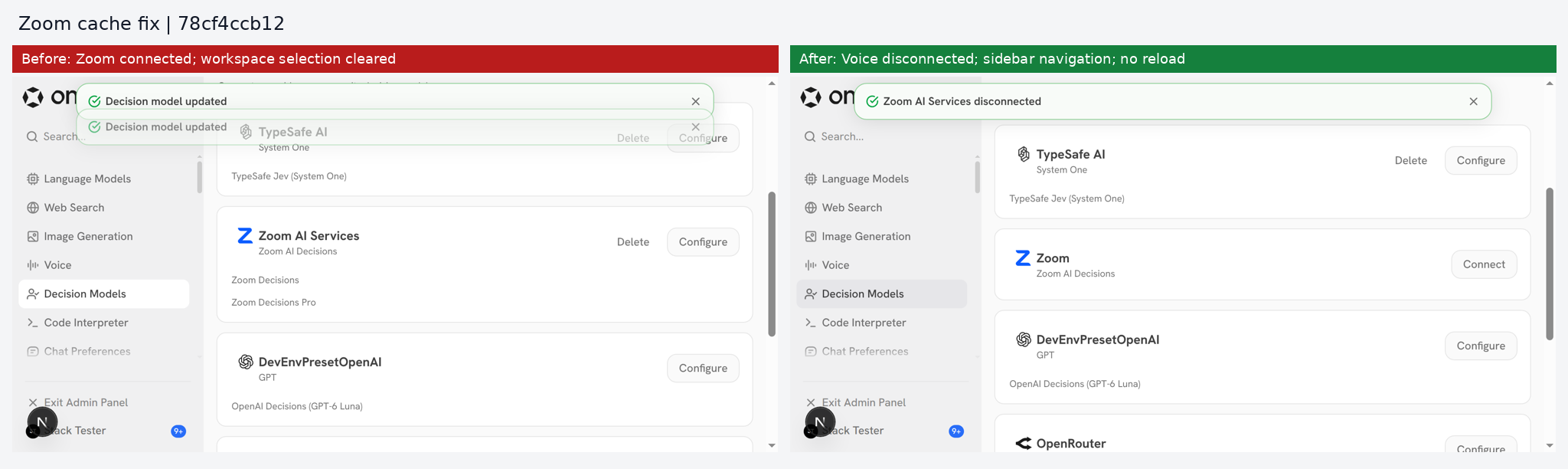Click 'Zoom Decisions Pro' text in Before panel
This screenshot has width=1568, height=469.
coord(273,303)
